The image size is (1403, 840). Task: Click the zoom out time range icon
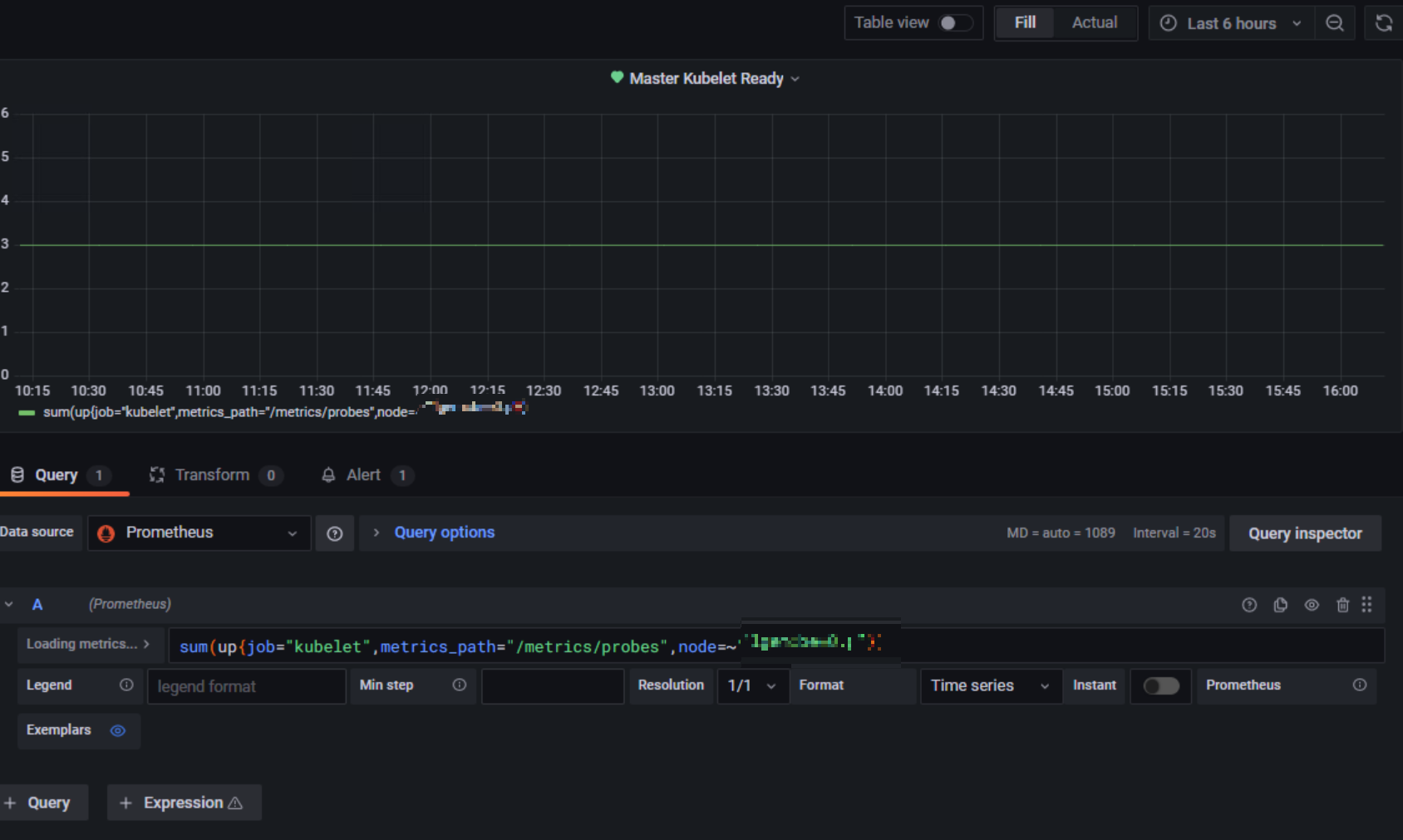click(1335, 23)
